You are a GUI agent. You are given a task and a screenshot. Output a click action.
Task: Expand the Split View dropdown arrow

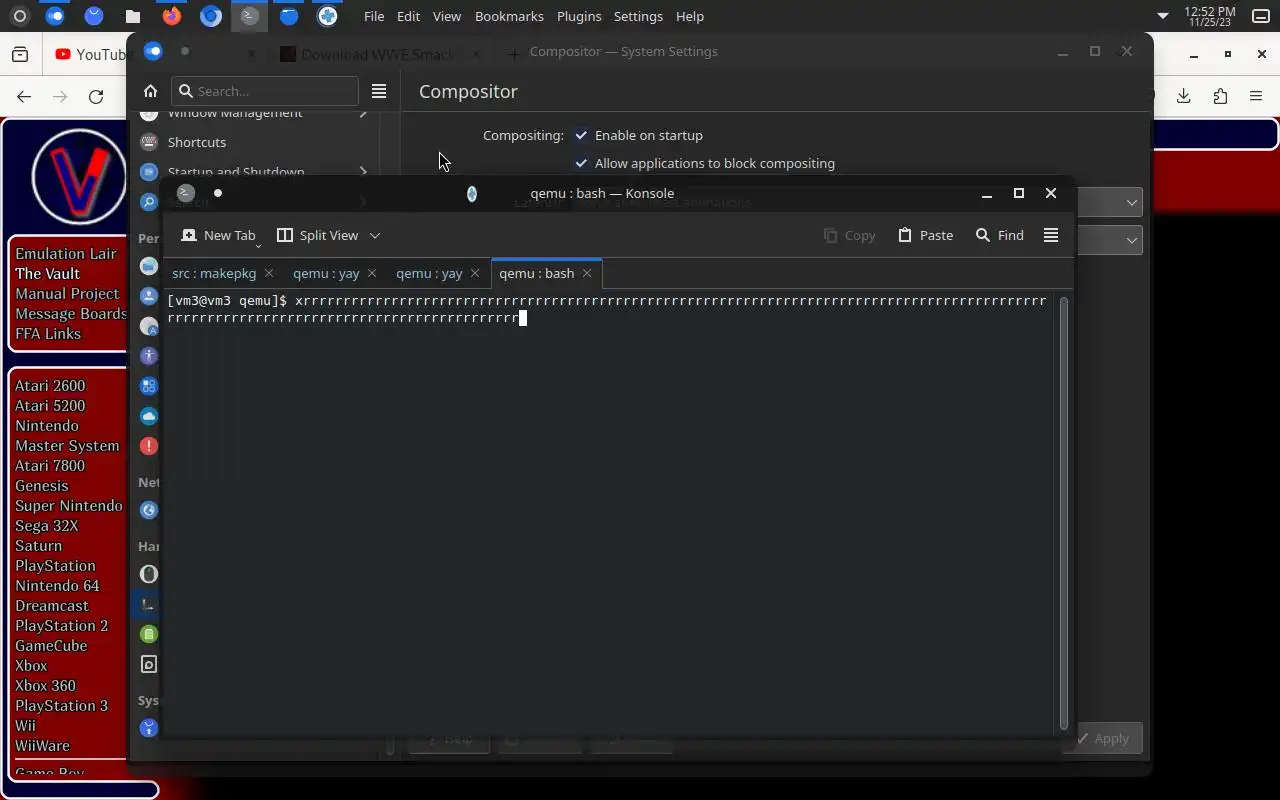point(375,235)
